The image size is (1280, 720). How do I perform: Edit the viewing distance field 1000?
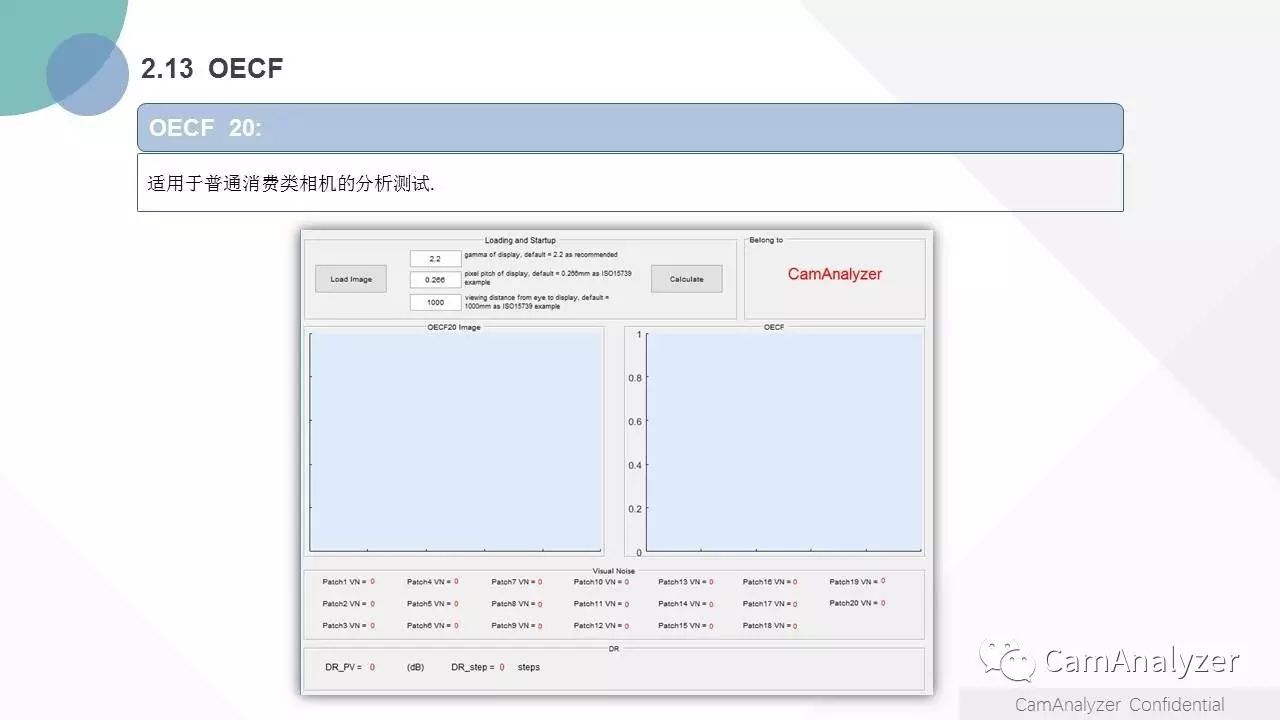(x=435, y=302)
